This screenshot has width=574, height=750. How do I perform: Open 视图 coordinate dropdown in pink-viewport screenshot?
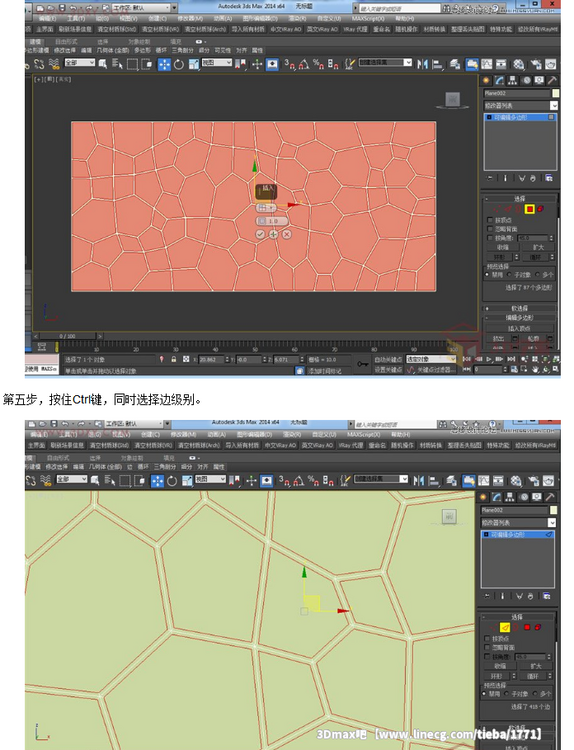point(216,63)
